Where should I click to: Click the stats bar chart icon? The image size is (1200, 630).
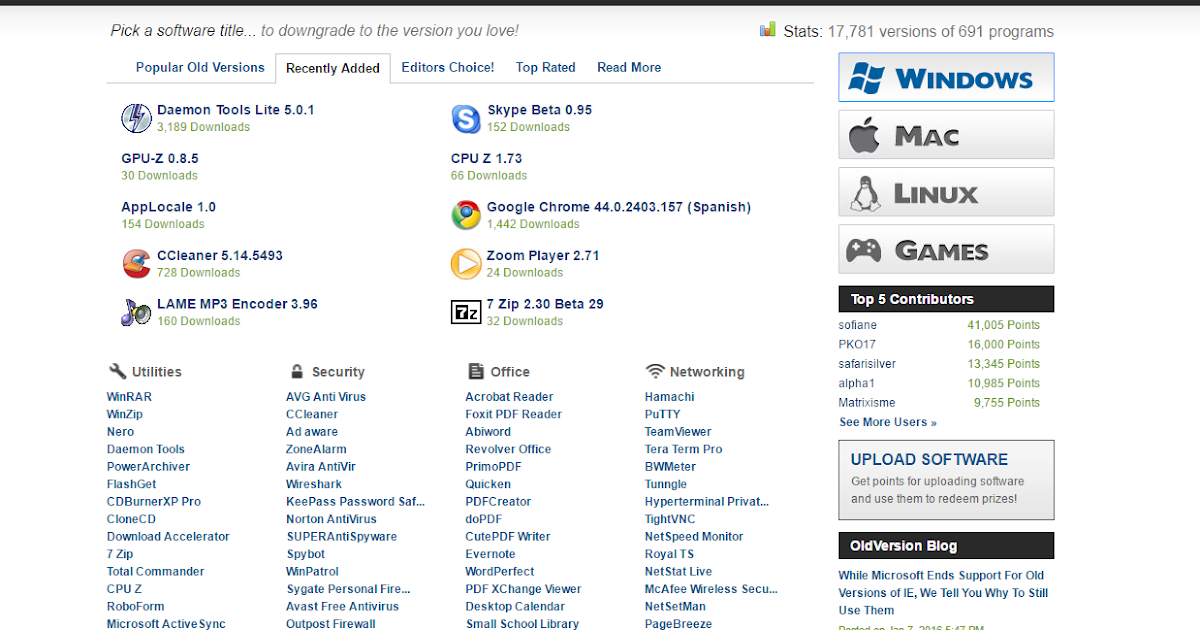click(x=768, y=29)
